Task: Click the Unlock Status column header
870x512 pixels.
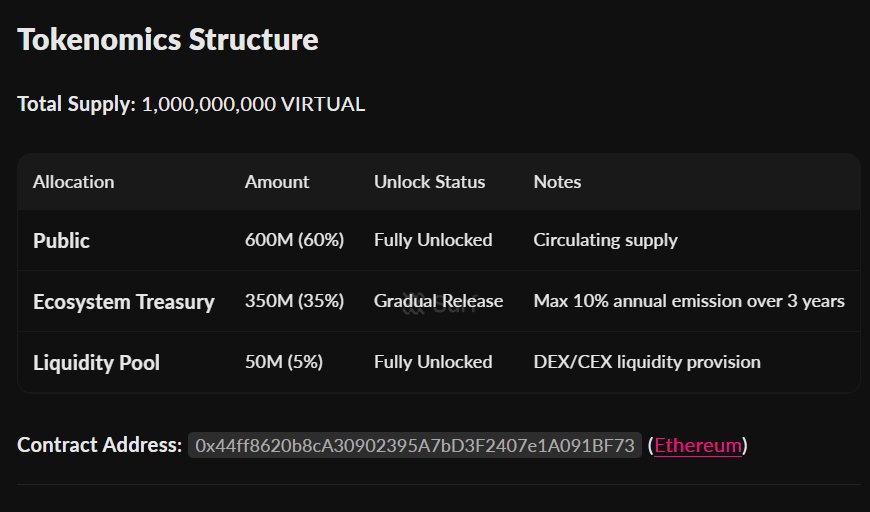Action: tap(429, 182)
